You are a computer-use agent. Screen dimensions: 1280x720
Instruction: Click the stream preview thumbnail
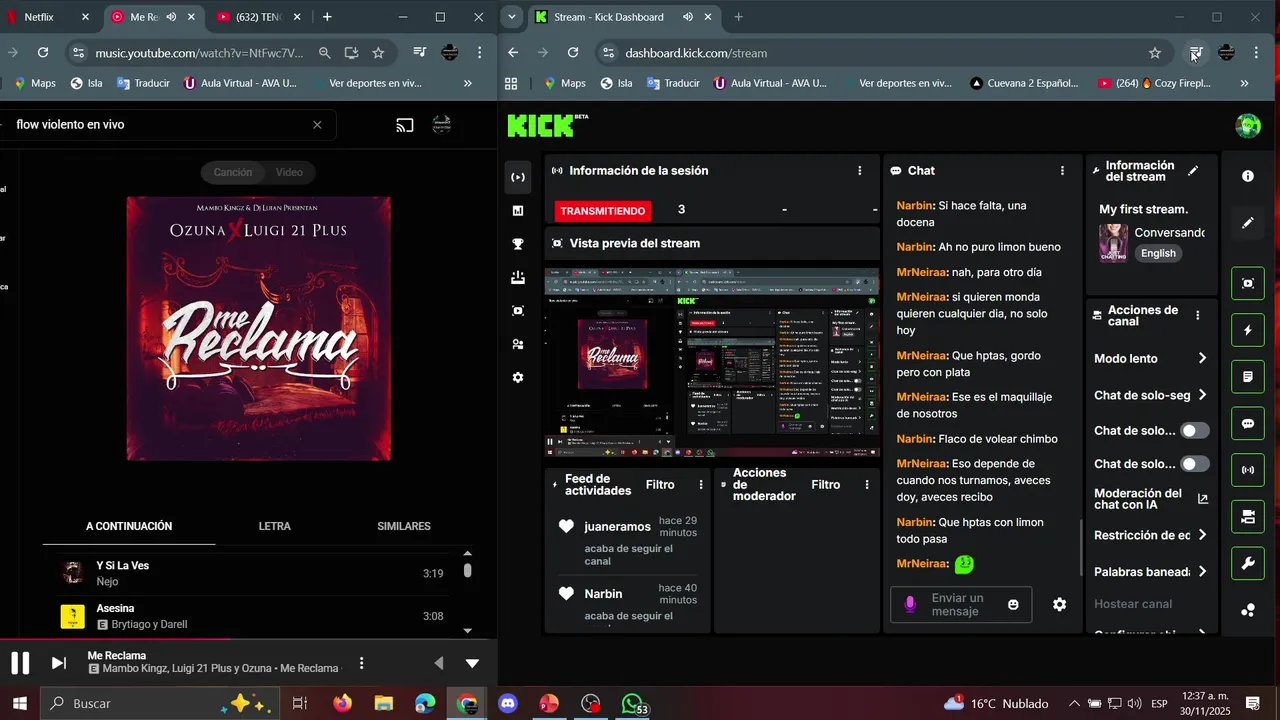712,361
